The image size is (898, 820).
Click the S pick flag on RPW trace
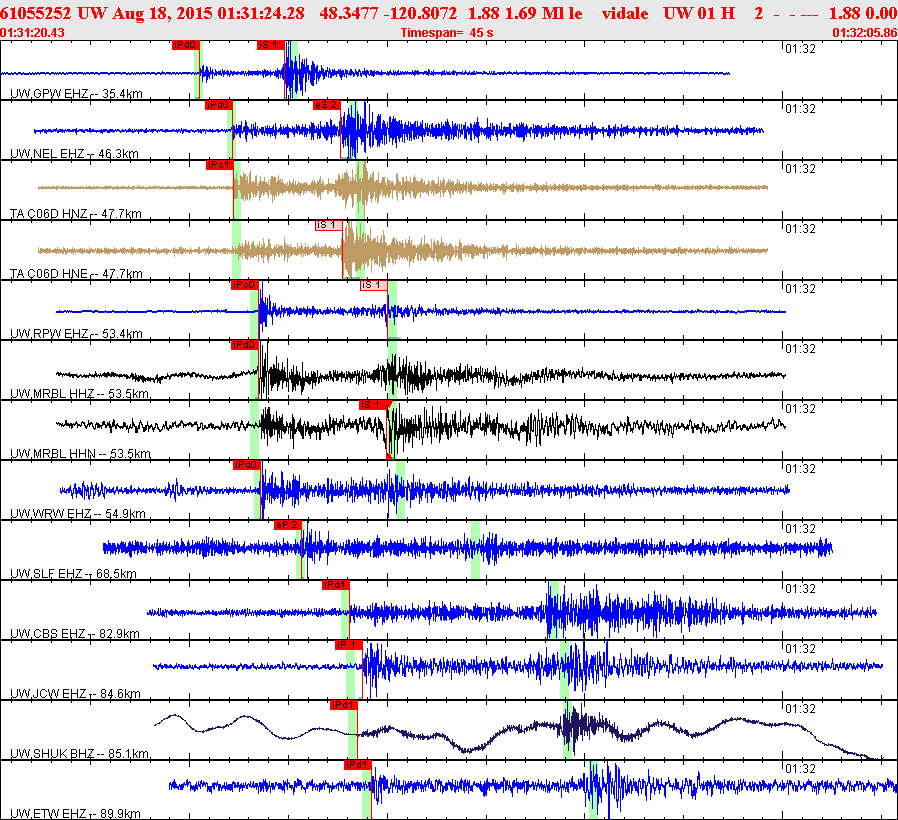[x=373, y=285]
